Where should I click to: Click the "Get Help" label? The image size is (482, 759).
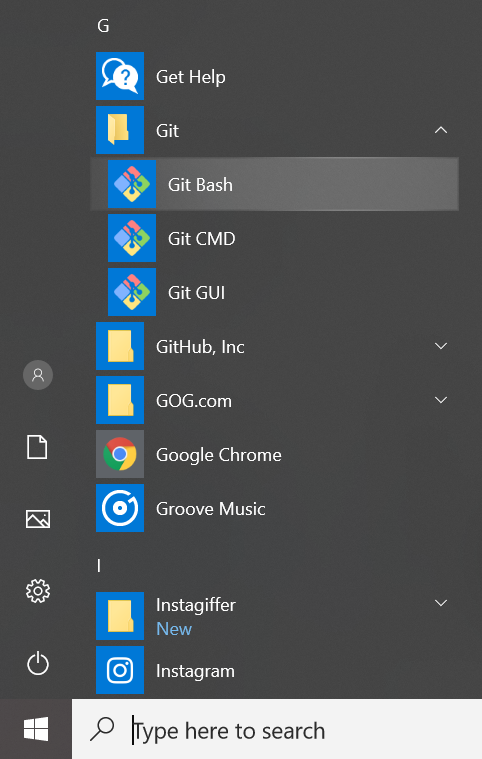[191, 77]
